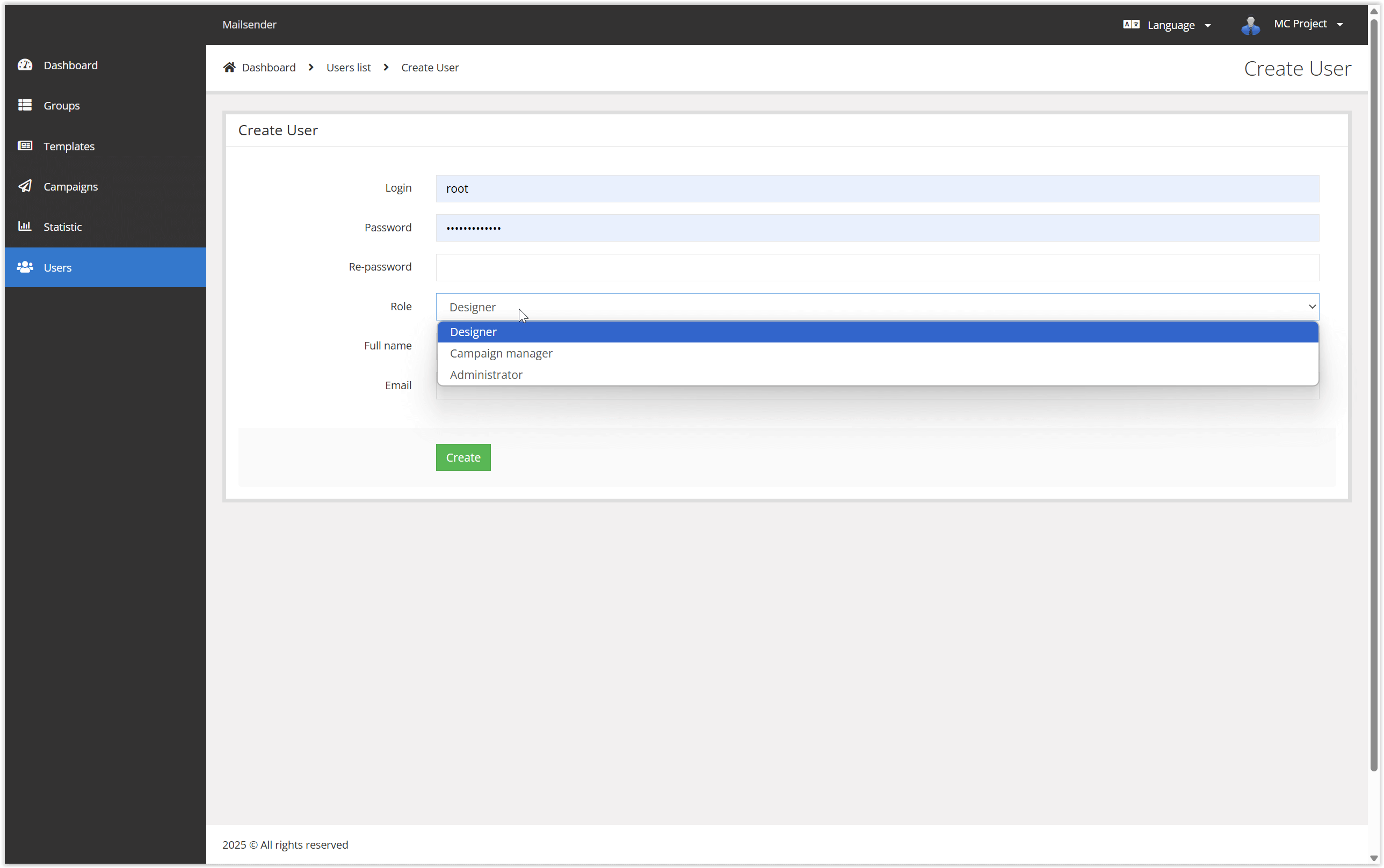Screen dimensions: 1384x868
Task: Click the user avatar next to MC Project
Action: coord(1250,25)
